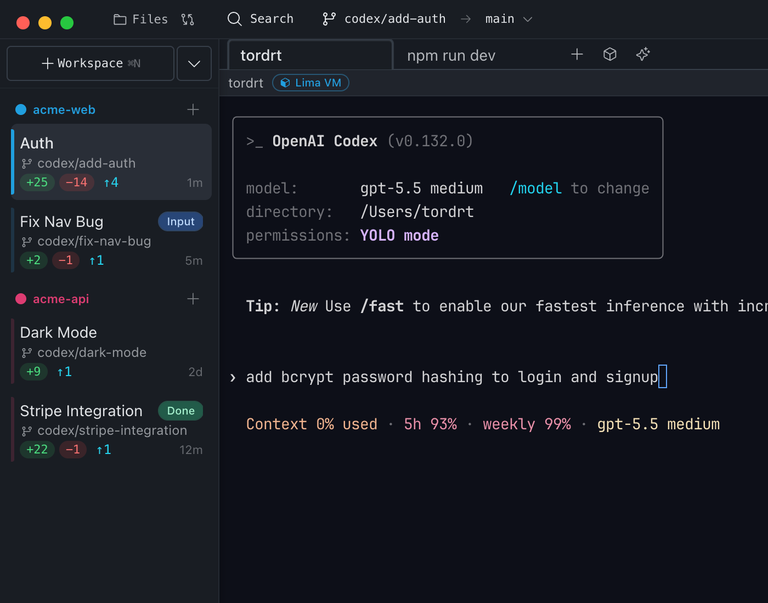The image size is (768, 603).
Task: Click the YOLO mode permissions text
Action: click(x=399, y=236)
